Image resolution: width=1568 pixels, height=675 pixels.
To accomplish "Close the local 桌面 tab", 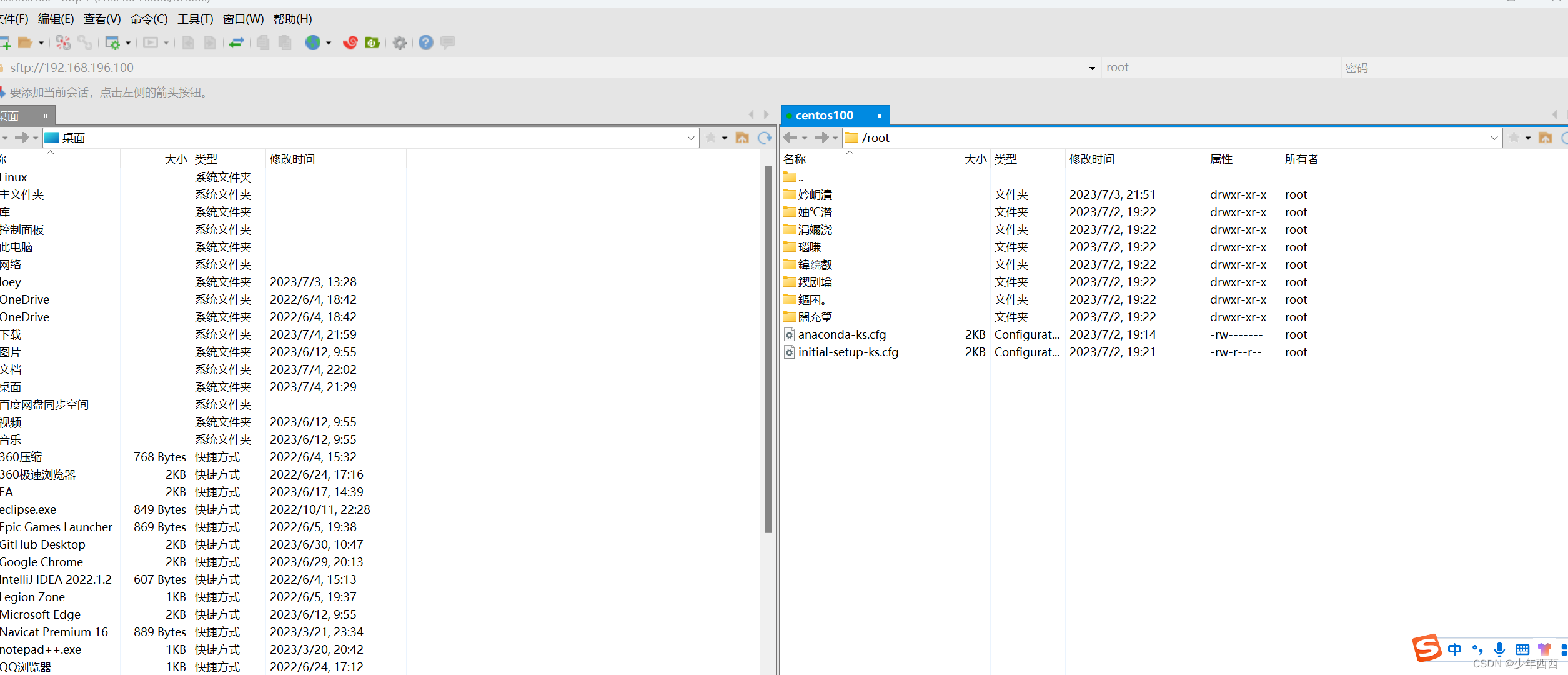I will click(45, 116).
